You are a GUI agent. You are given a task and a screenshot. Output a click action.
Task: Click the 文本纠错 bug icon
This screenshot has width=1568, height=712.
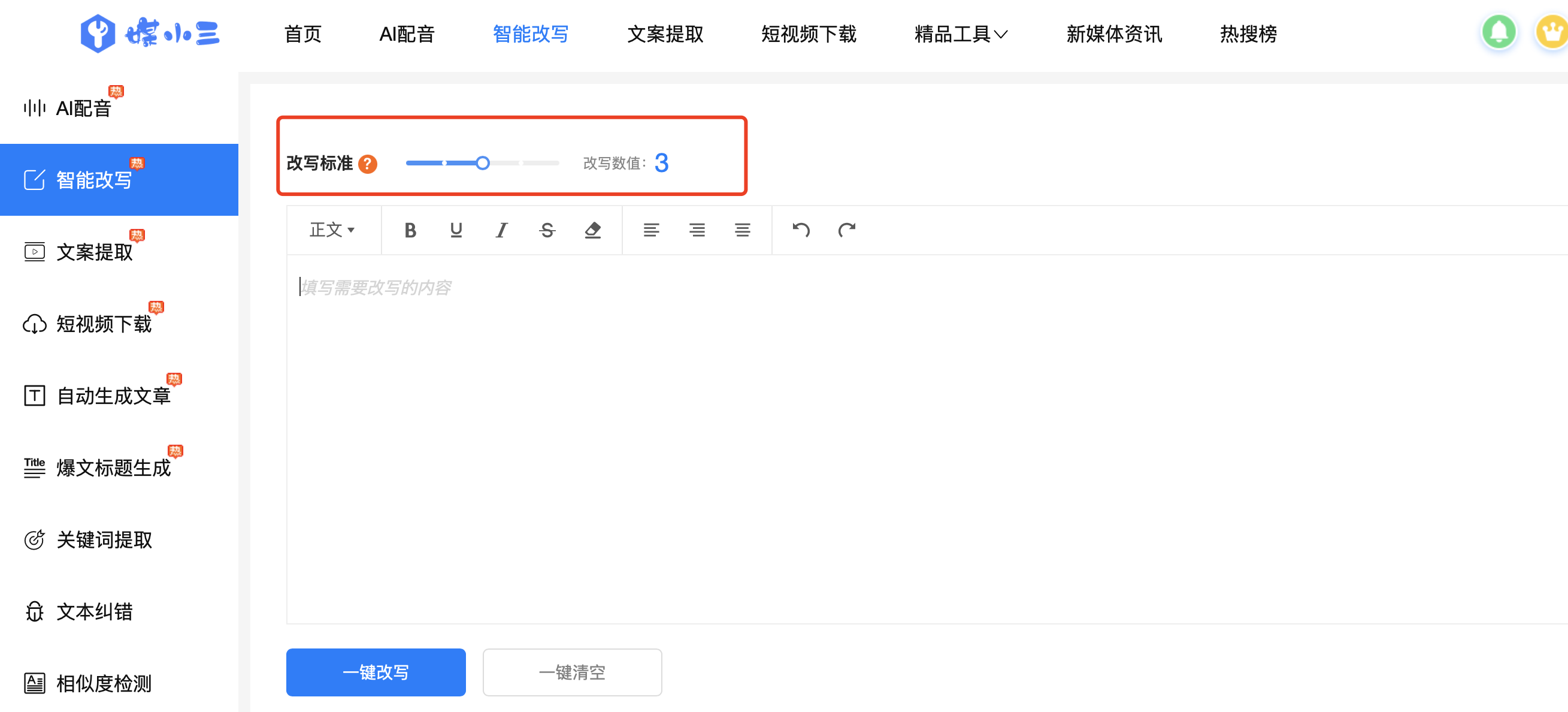pyautogui.click(x=34, y=611)
